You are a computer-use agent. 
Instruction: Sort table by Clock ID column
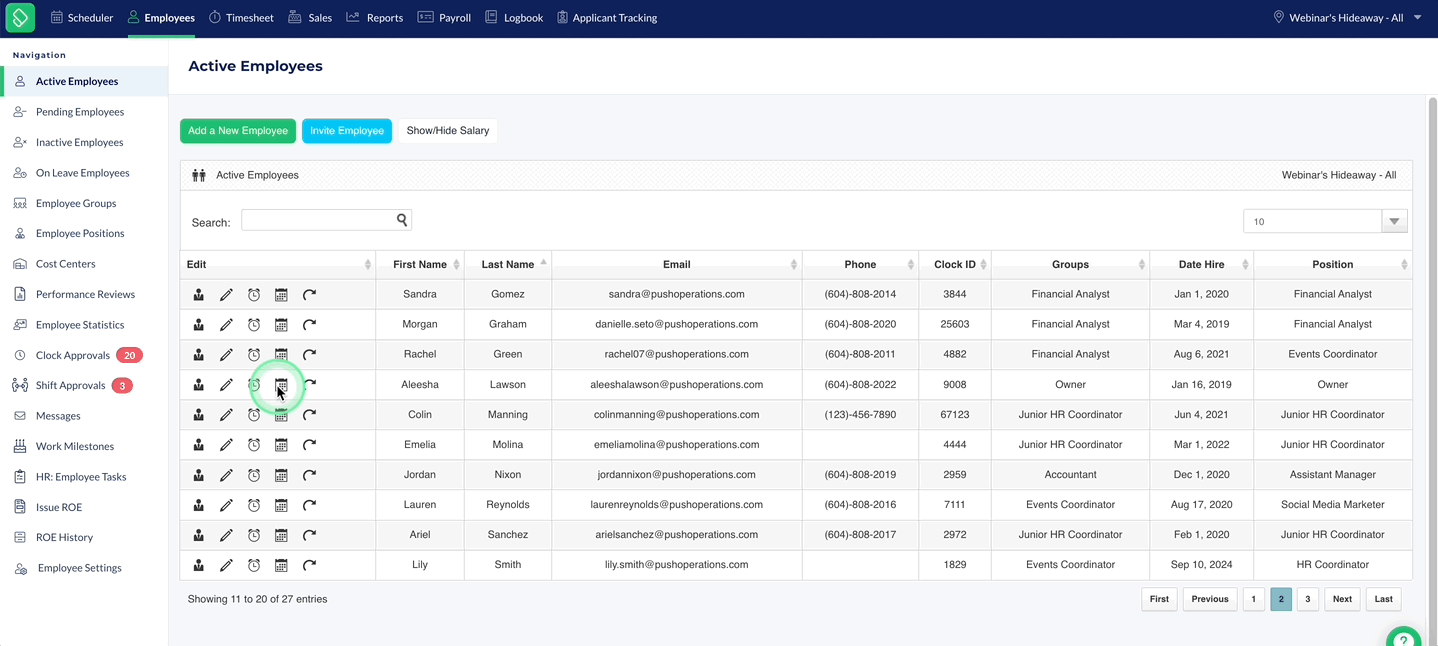[955, 265]
